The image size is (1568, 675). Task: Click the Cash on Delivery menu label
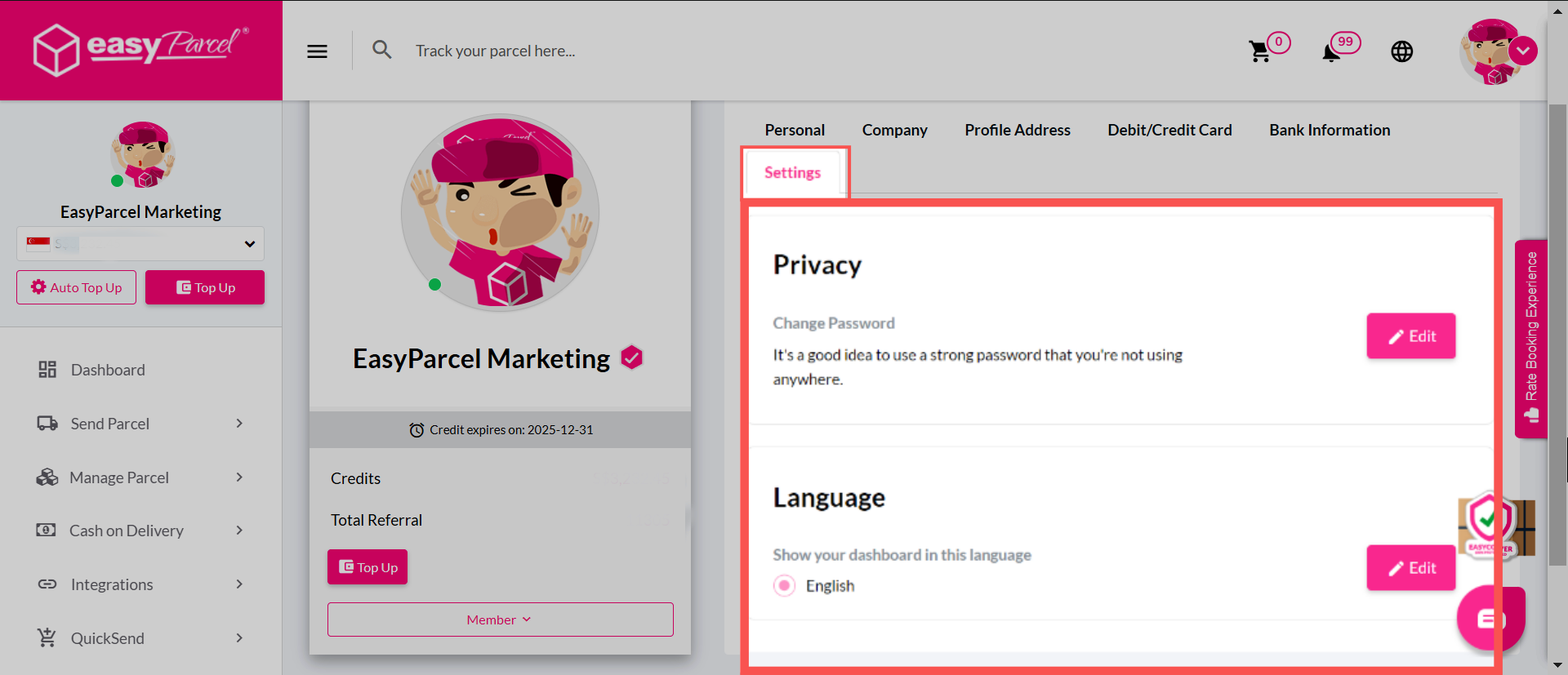point(127,531)
